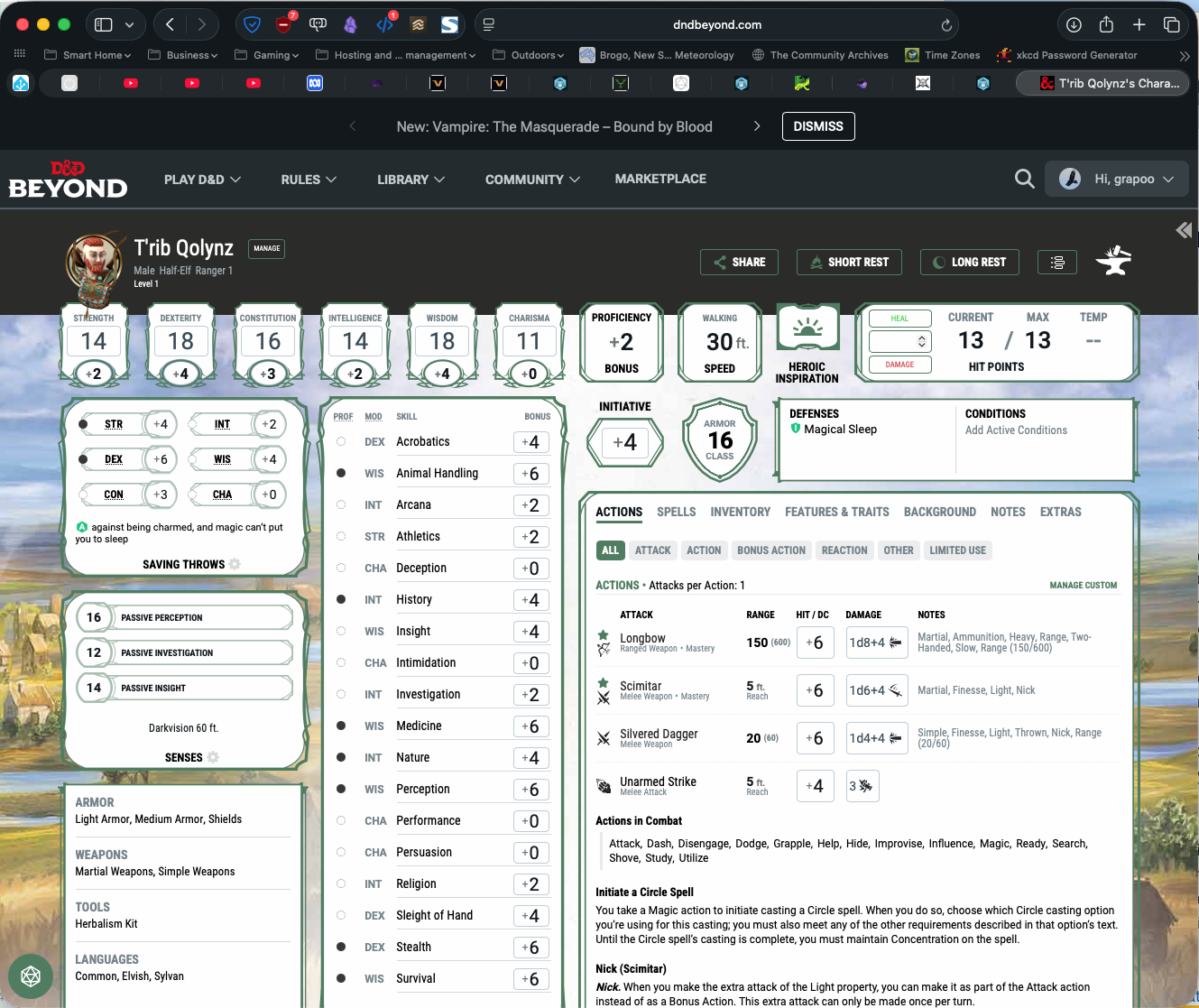Click the Silvered Dagger crossed-swords icon
Image resolution: width=1199 pixels, height=1008 pixels.
[x=604, y=738]
